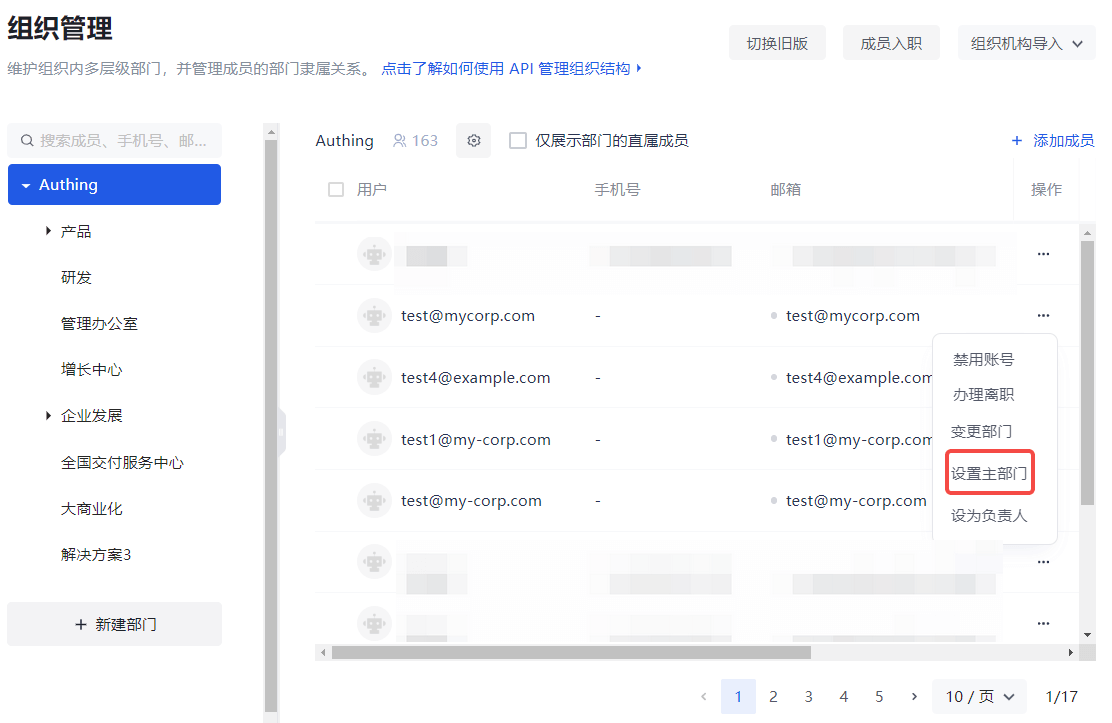1112x723 pixels.
Task: Check the select-all checkbox in 用户 header
Action: pos(336,190)
